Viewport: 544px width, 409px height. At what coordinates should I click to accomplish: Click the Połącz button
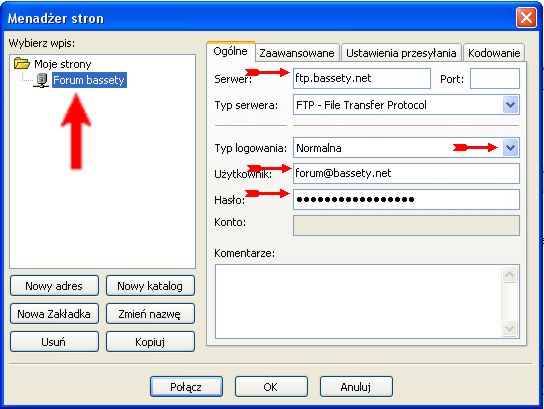click(x=186, y=386)
